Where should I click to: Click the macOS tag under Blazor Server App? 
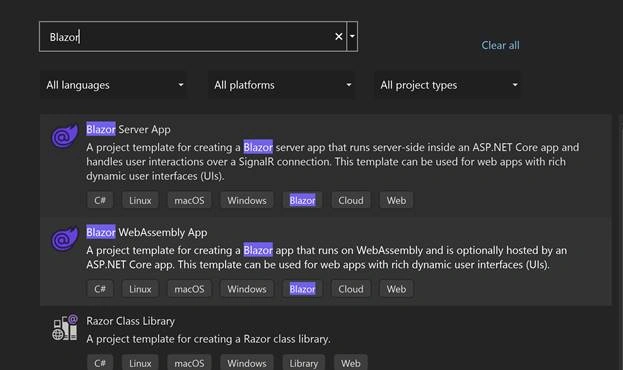pyautogui.click(x=189, y=200)
